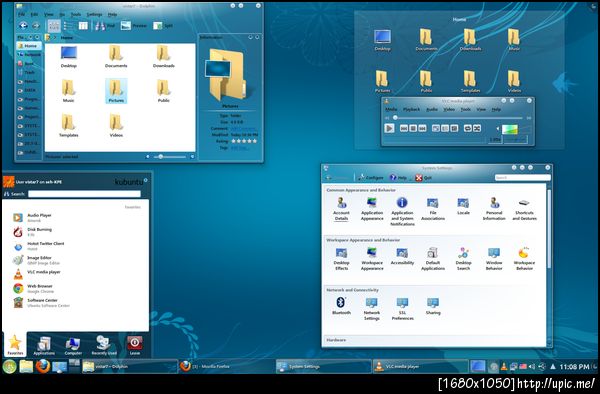This screenshot has height=394, width=600.
Task: Open Videos folder in Dolphin window
Action: click(116, 125)
